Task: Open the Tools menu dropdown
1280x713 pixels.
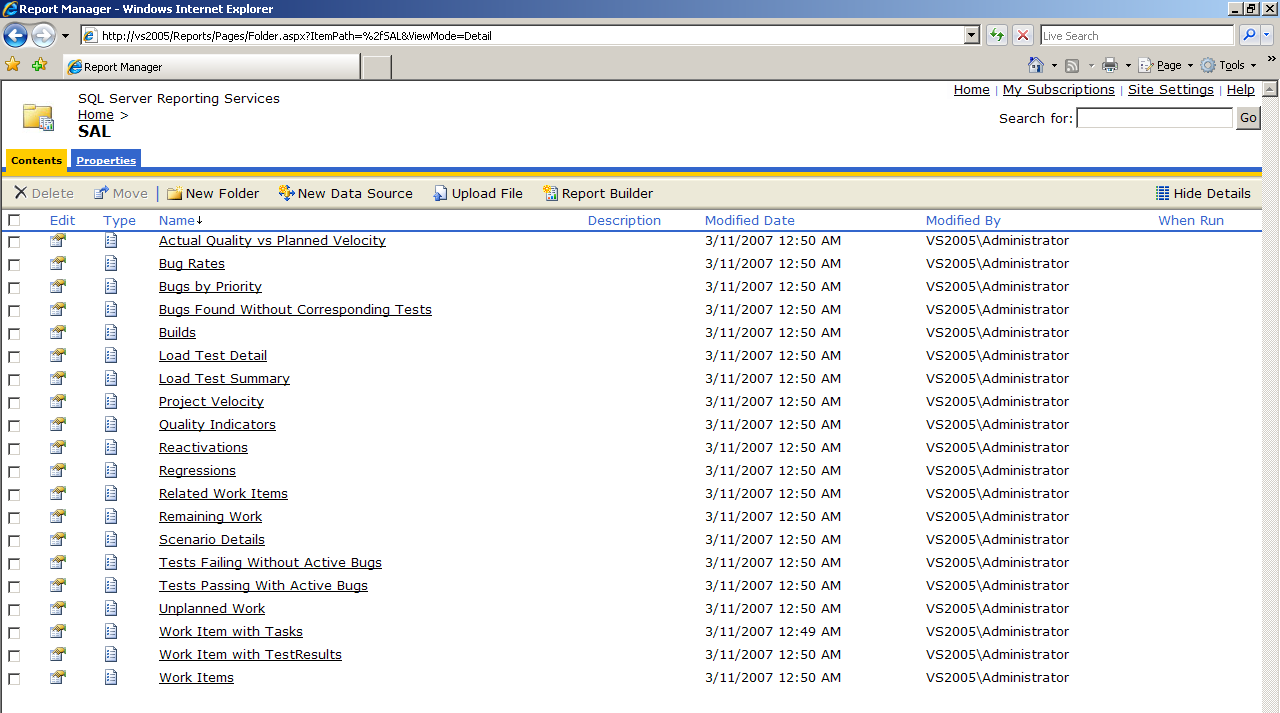Action: coord(1228,65)
